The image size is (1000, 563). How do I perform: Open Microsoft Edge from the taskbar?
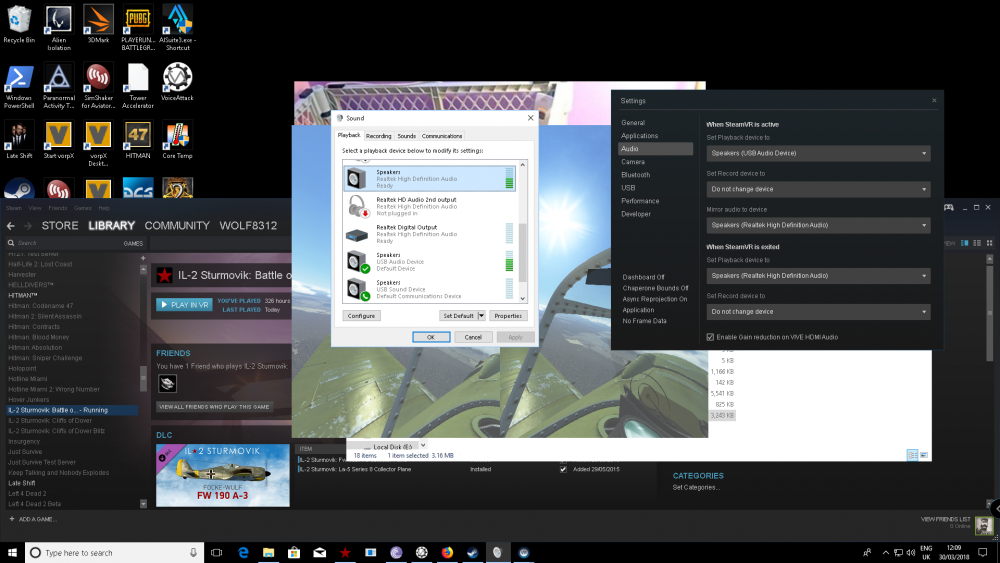coord(243,552)
